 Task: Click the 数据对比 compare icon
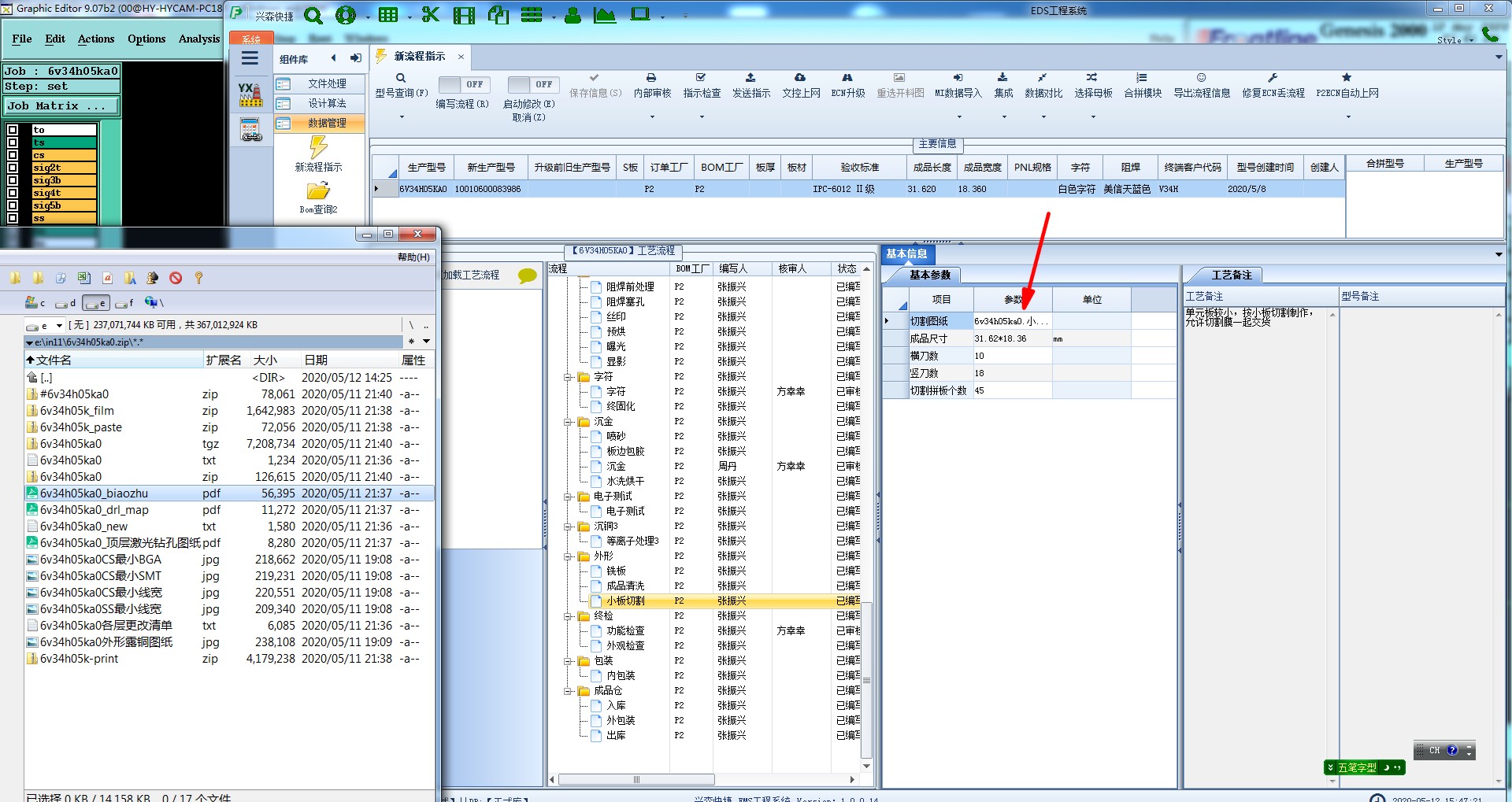click(1043, 78)
